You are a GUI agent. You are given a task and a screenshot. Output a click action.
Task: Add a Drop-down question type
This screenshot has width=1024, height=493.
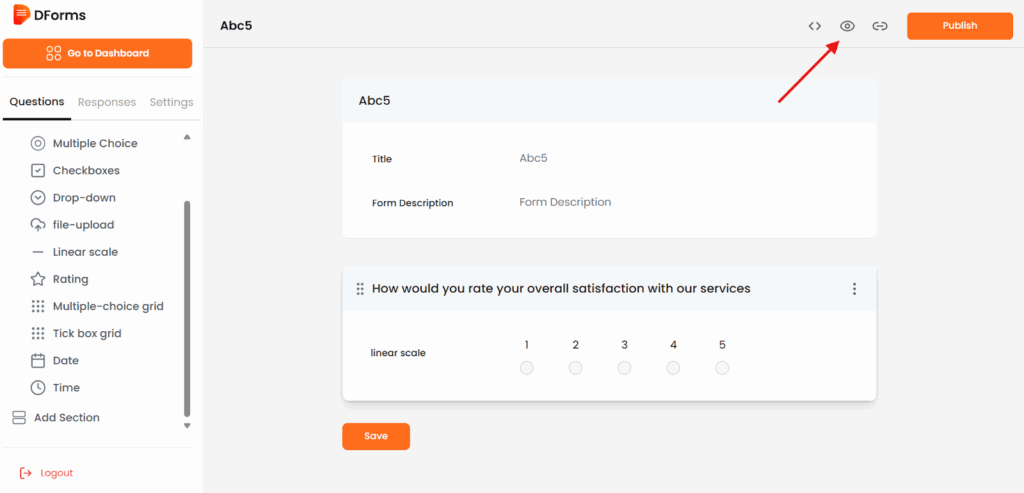[x=84, y=198]
